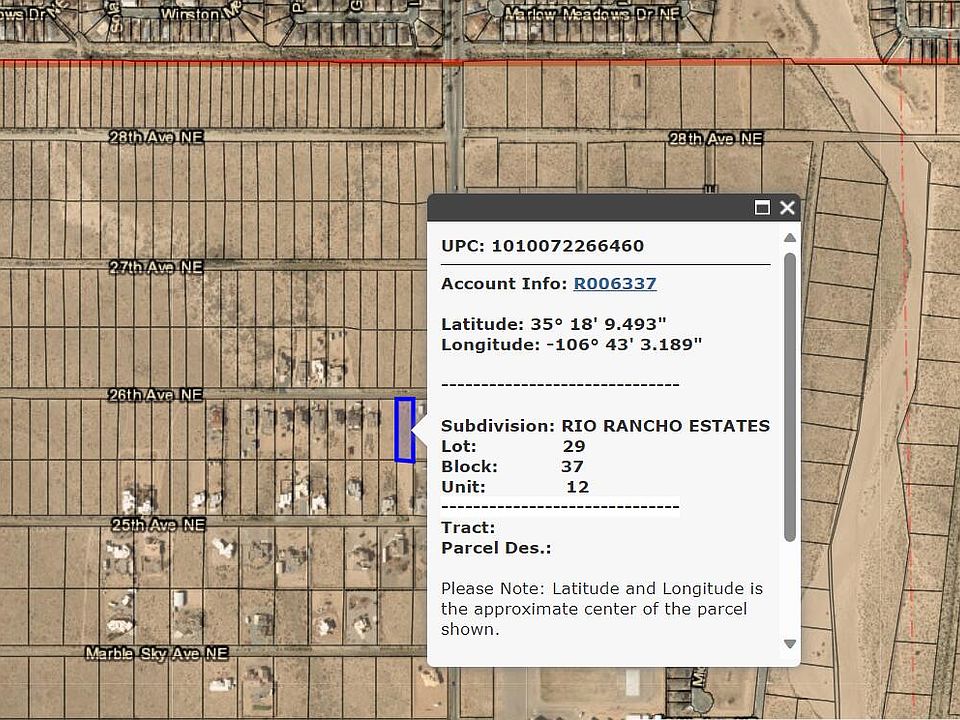Click the Subdivision RIO RANCHO ESTATES text
Image resolution: width=960 pixels, height=720 pixels.
click(x=665, y=426)
